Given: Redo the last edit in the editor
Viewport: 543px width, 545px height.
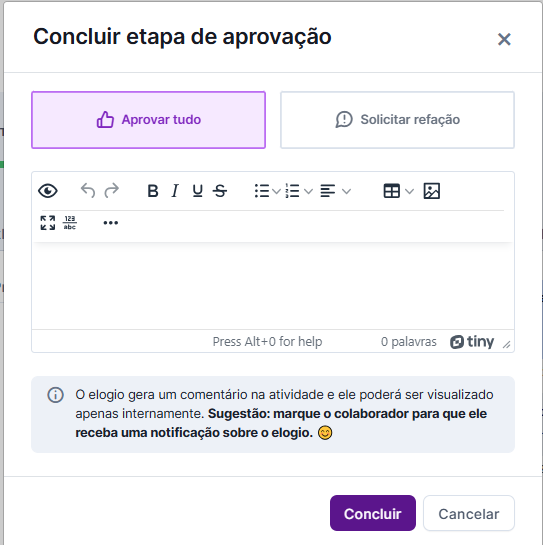Looking at the screenshot, I should (x=112, y=191).
